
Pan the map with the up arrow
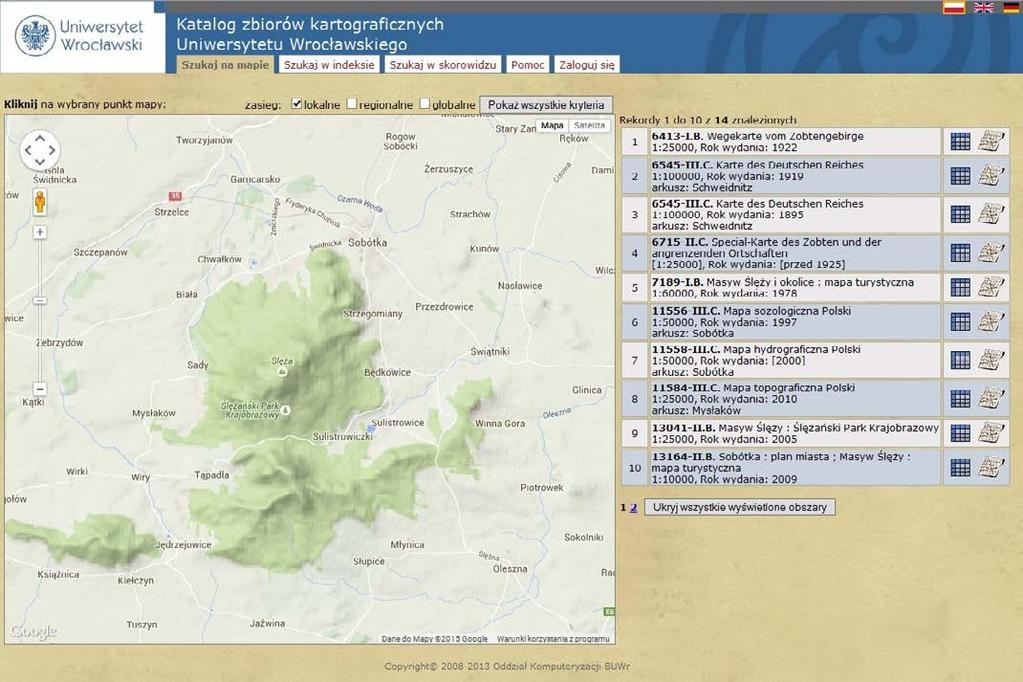[x=40, y=138]
